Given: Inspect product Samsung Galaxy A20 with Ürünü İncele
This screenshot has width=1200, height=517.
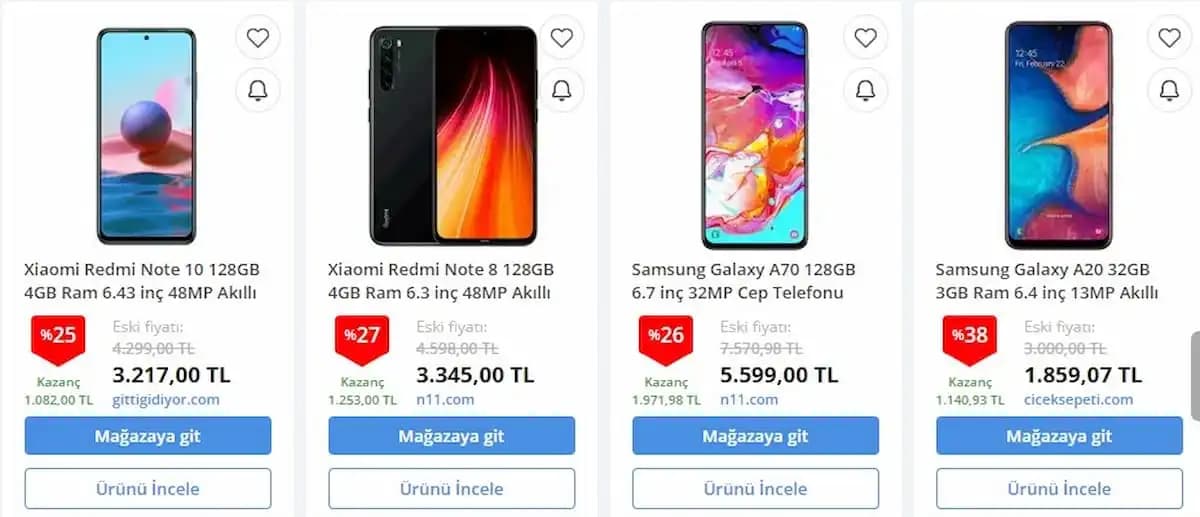Looking at the screenshot, I should point(1060,488).
